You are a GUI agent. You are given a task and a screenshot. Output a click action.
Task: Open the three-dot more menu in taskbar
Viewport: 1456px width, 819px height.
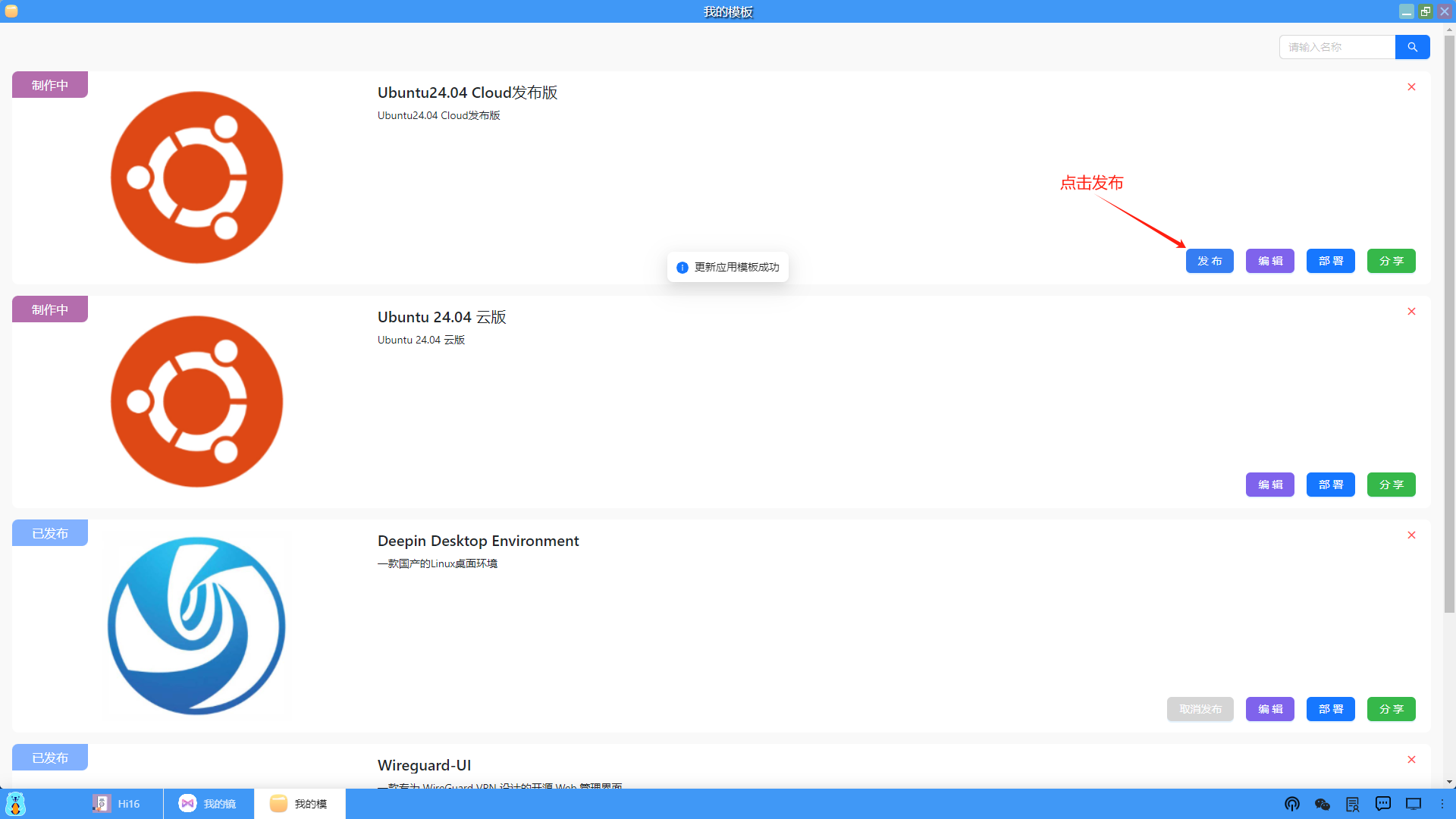(x=1442, y=804)
